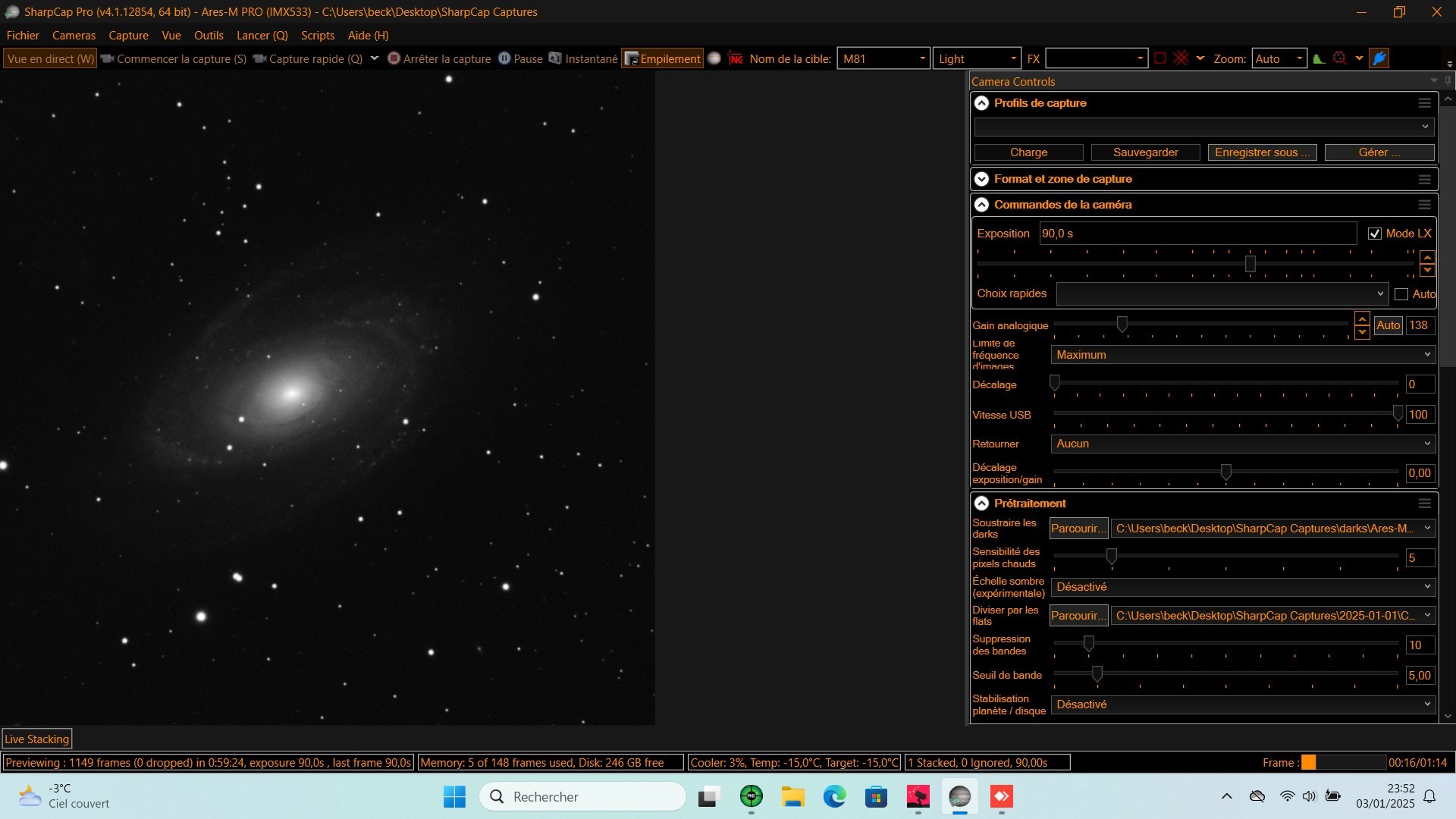Open Windows Start button

pyautogui.click(x=454, y=797)
